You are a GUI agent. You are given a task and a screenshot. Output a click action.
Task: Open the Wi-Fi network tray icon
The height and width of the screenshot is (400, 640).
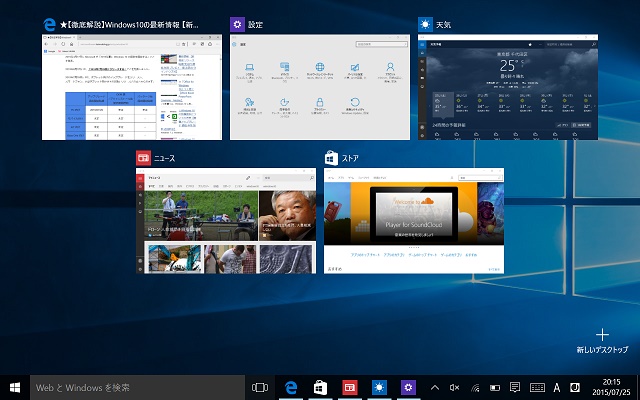[x=475, y=387]
